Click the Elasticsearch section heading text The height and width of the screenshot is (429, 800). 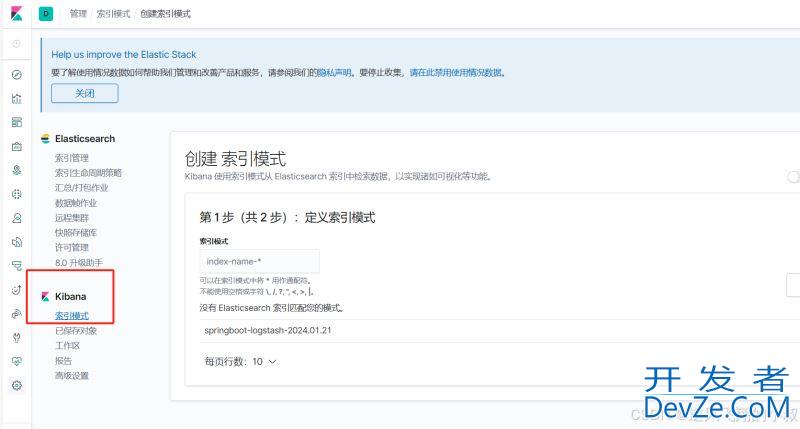pos(85,139)
